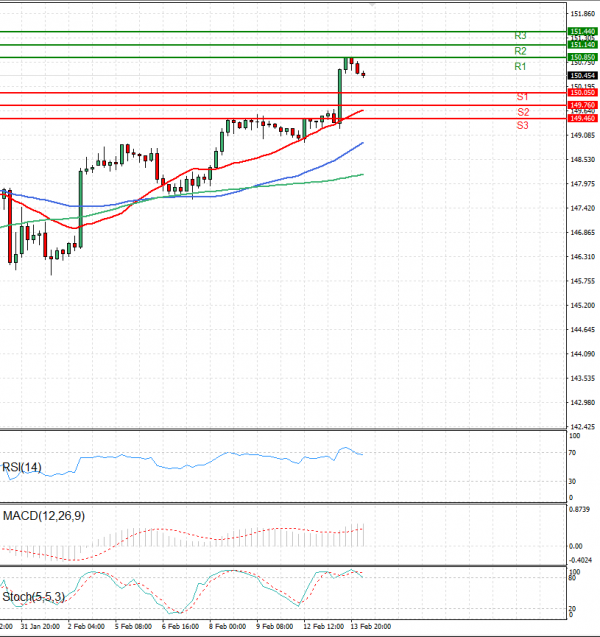Click the 146.310 price axis value
This screenshot has width=600, height=637.
[x=583, y=257]
